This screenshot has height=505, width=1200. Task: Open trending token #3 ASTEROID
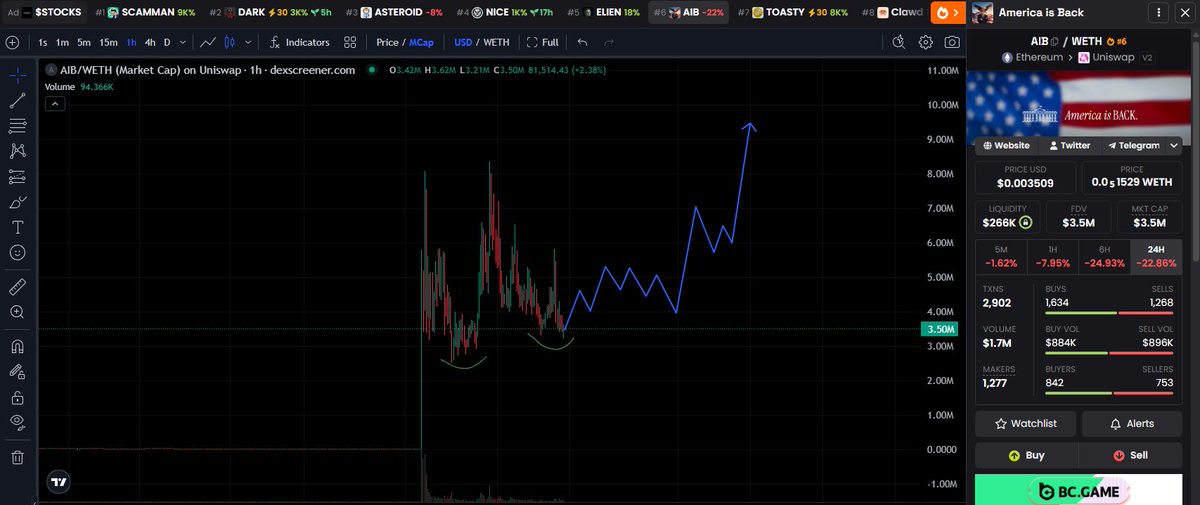click(394, 13)
